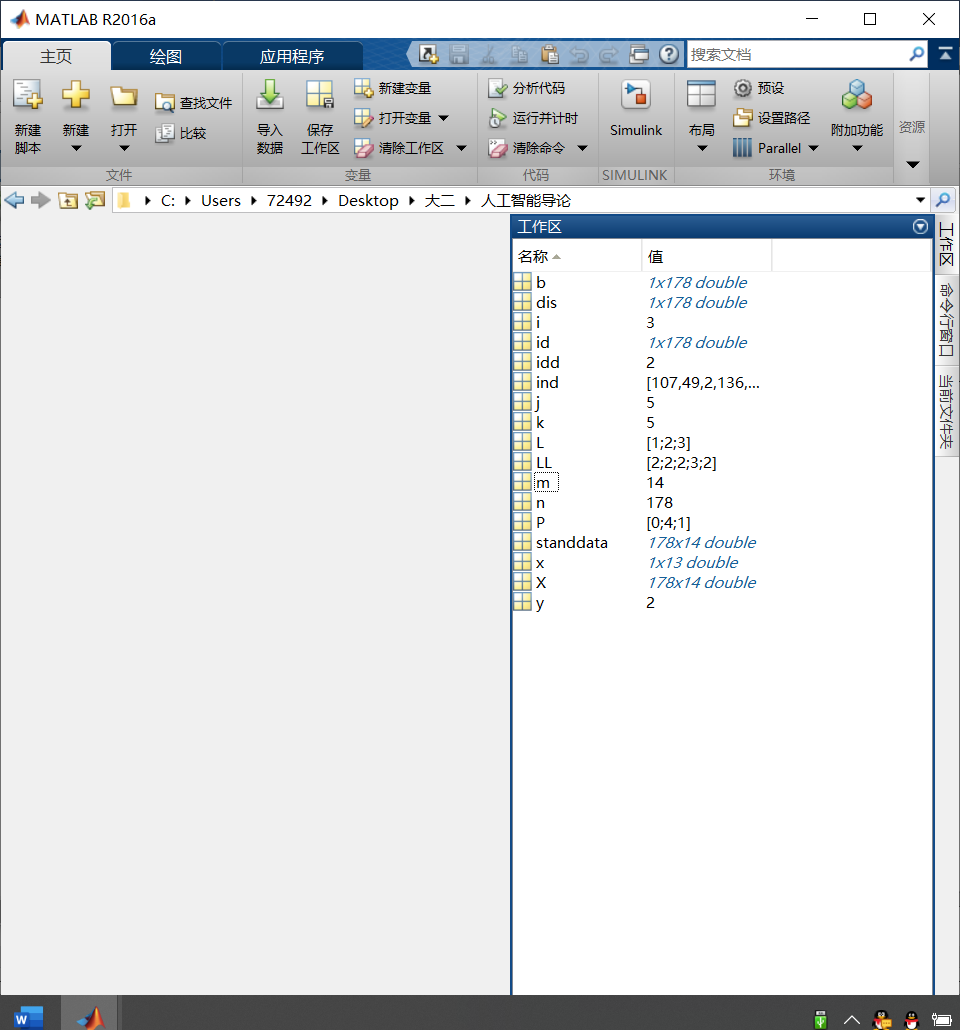Click the search magnifier beside address bar
The width and height of the screenshot is (960, 1030).
[943, 200]
